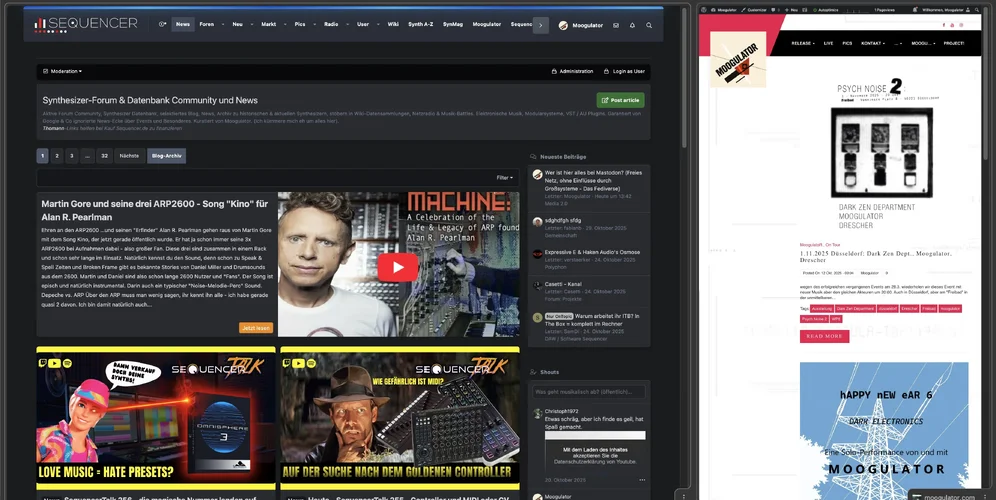Click the '+ Neu' item in WordPress bar
The image size is (996, 500).
791,10
